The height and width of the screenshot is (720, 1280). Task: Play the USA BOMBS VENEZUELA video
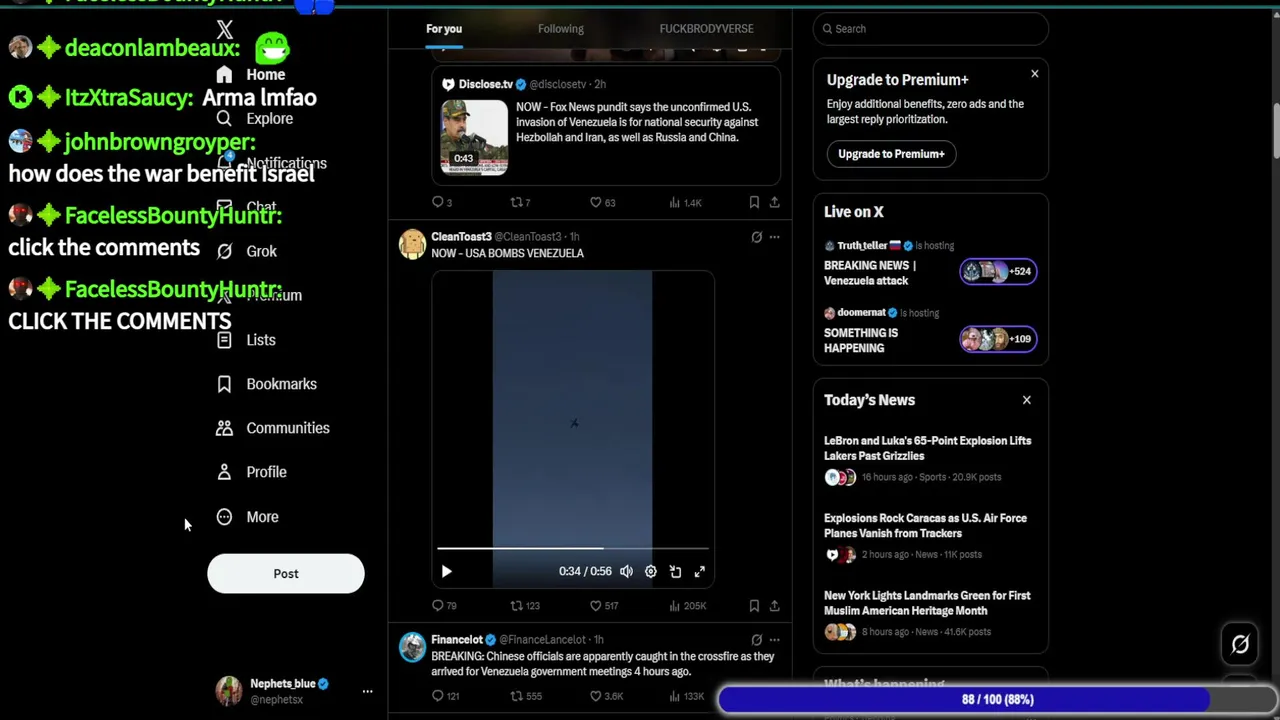pyautogui.click(x=446, y=572)
